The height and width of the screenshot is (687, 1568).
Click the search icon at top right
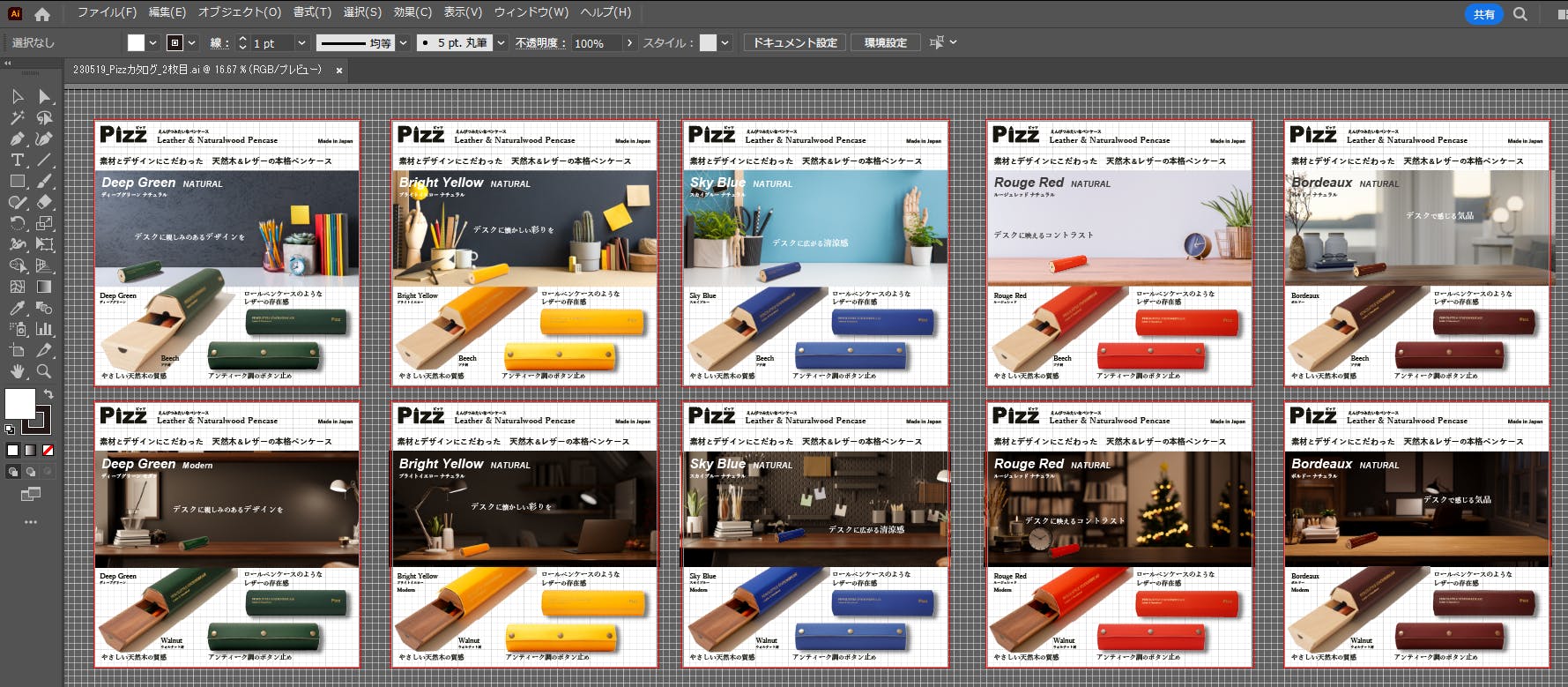1520,14
